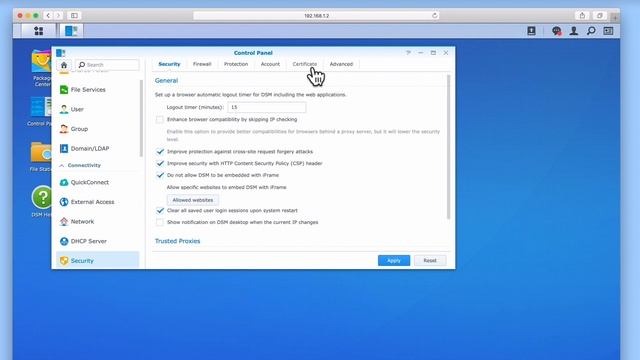The width and height of the screenshot is (640, 360).
Task: Toggle HTTP Content Security Policy checkbox
Action: coord(160,163)
